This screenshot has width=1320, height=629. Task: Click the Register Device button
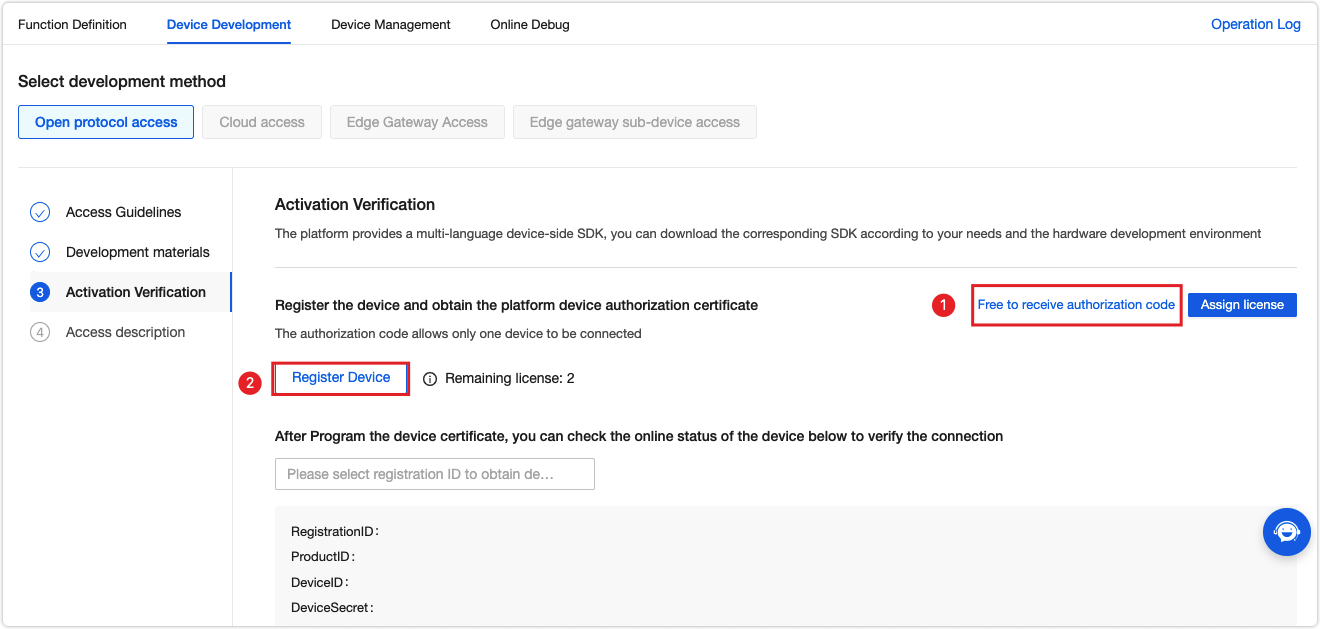point(341,378)
